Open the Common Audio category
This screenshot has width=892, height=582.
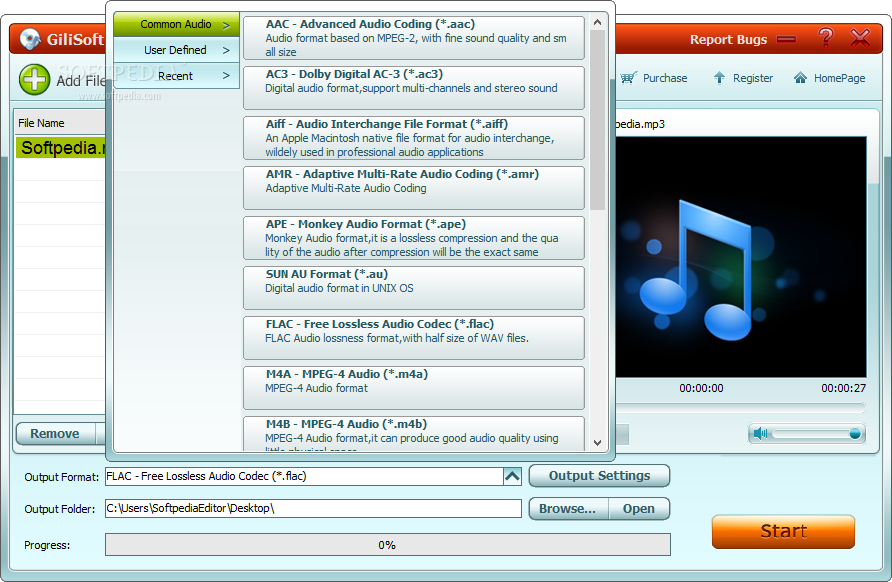[x=176, y=24]
